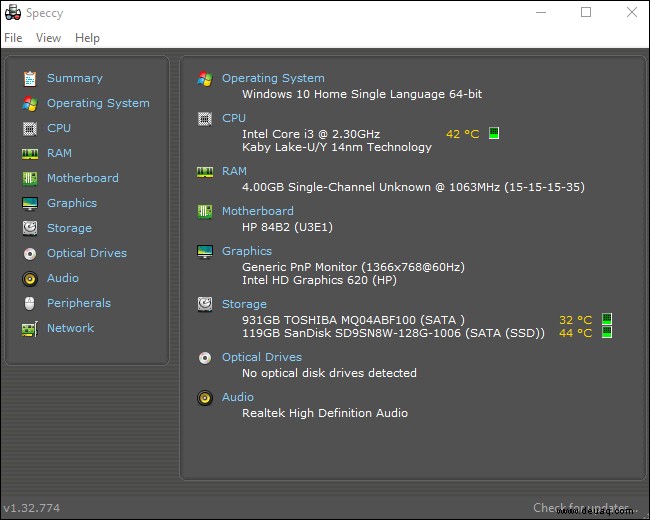650x520 pixels.
Task: Click text Generic PnP Monitor (1366x768@60Hz)
Action: click(x=353, y=267)
